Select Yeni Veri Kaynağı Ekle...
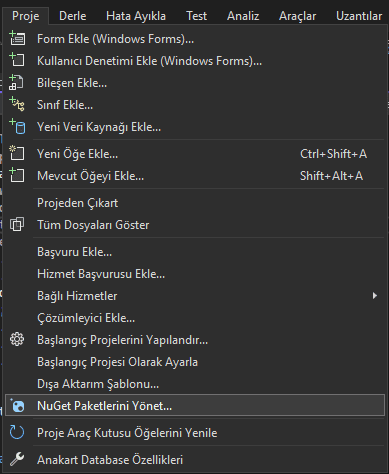This screenshot has width=389, height=474. tap(195, 127)
